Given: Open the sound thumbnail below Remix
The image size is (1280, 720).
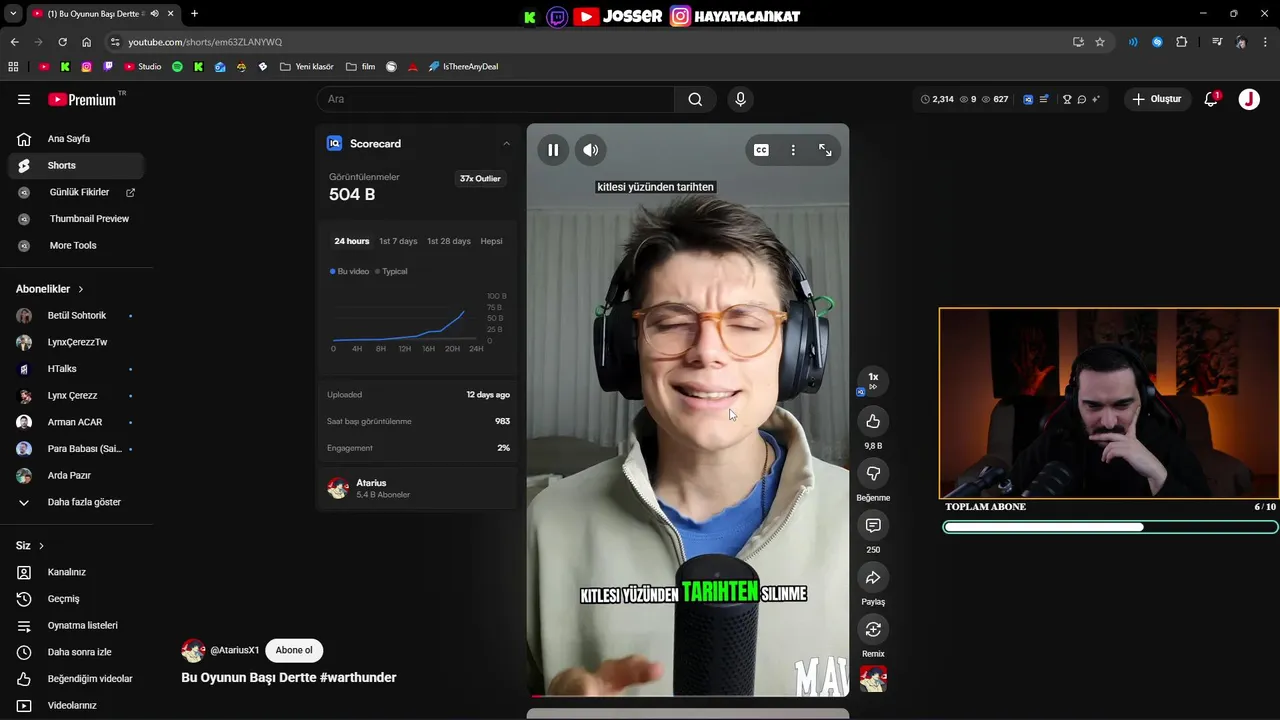Looking at the screenshot, I should (x=873, y=679).
